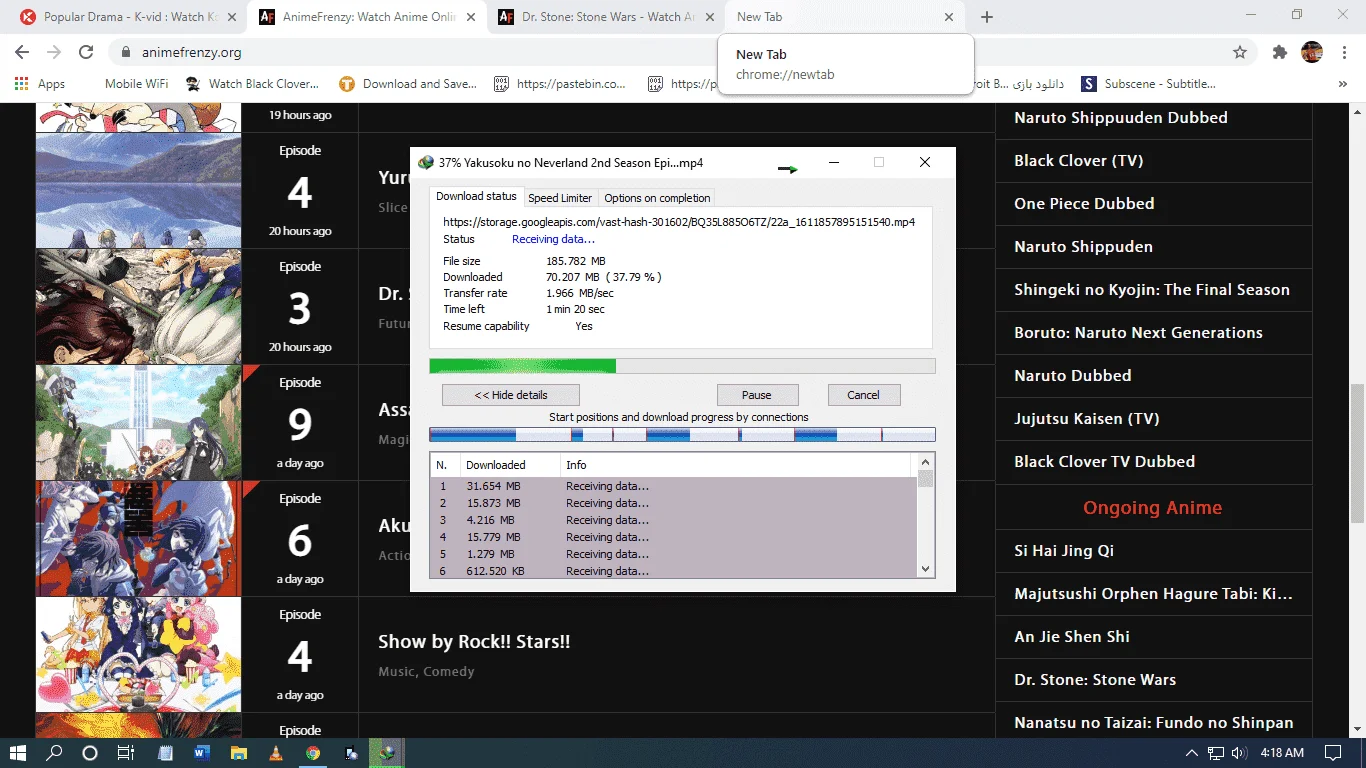Click the Episode 9 thumbnail image
The width and height of the screenshot is (1366, 768).
[138, 423]
